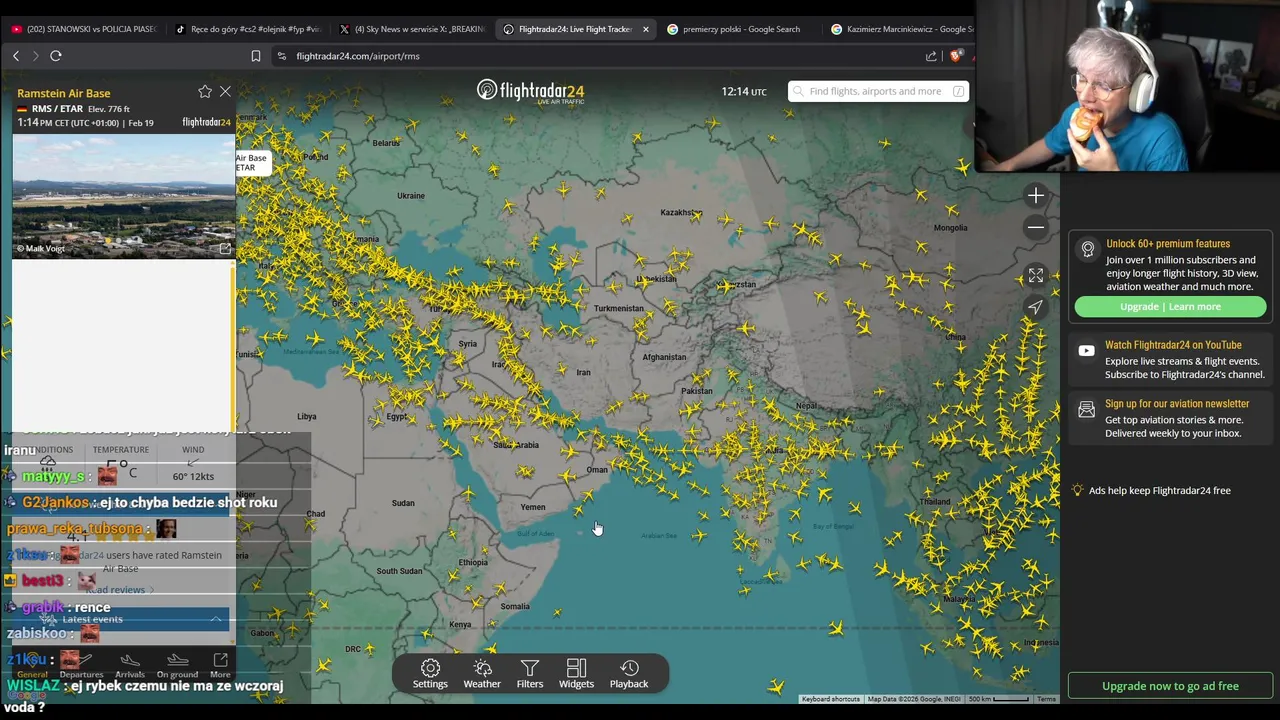Click the Turkmenistan map label
1280x720 pixels.
[x=619, y=308]
